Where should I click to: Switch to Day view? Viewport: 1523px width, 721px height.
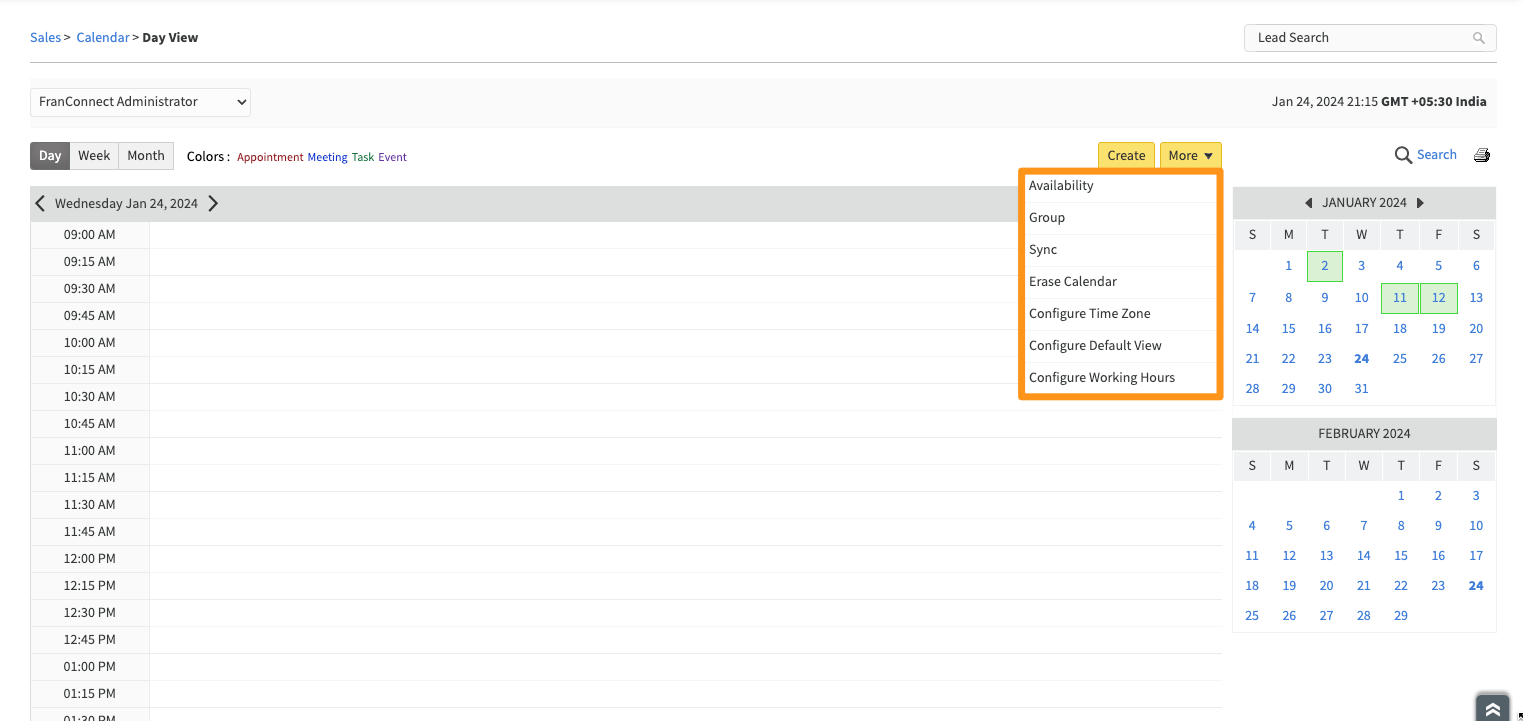coord(50,156)
